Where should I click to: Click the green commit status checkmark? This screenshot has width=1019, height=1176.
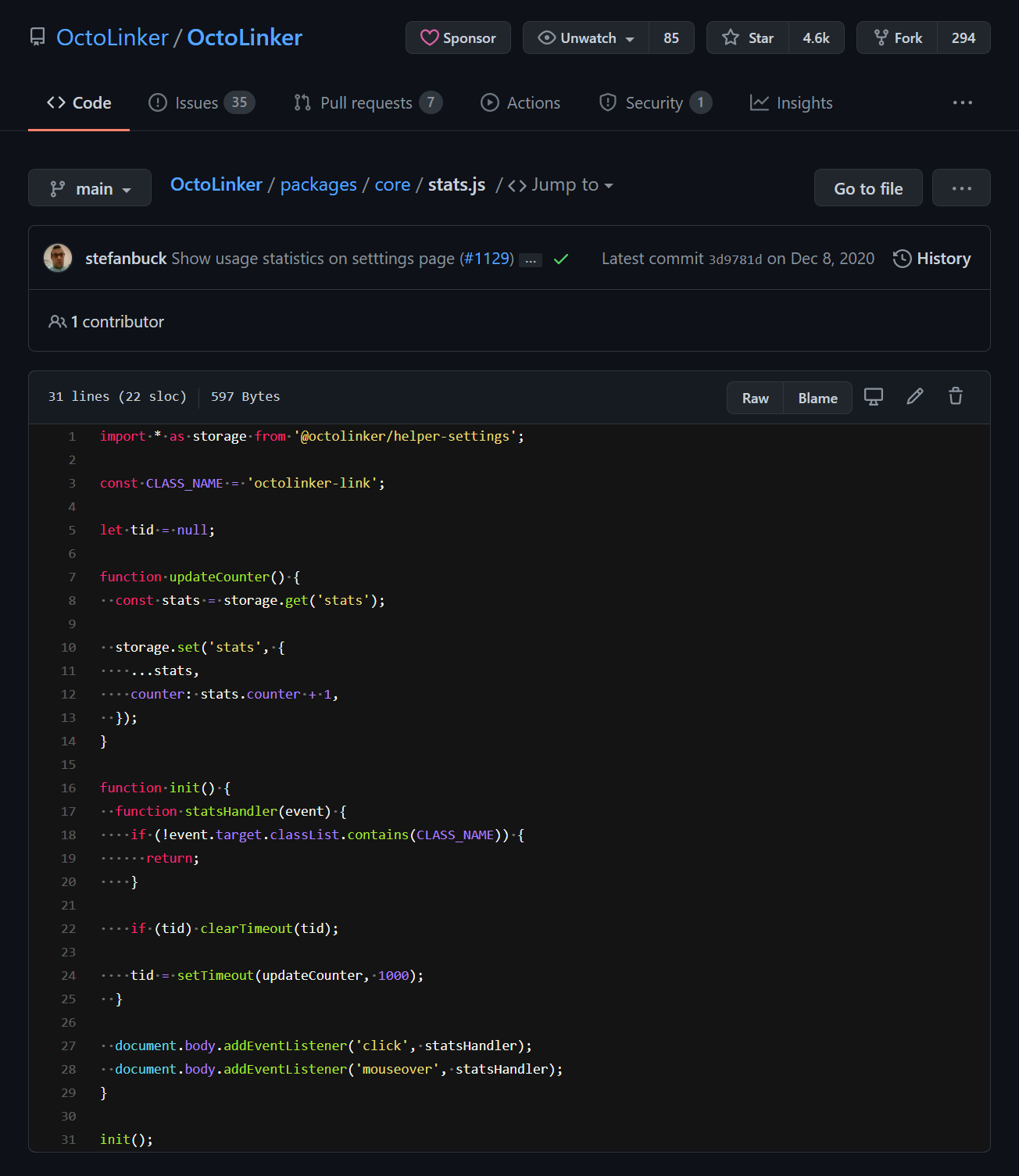[x=561, y=259]
